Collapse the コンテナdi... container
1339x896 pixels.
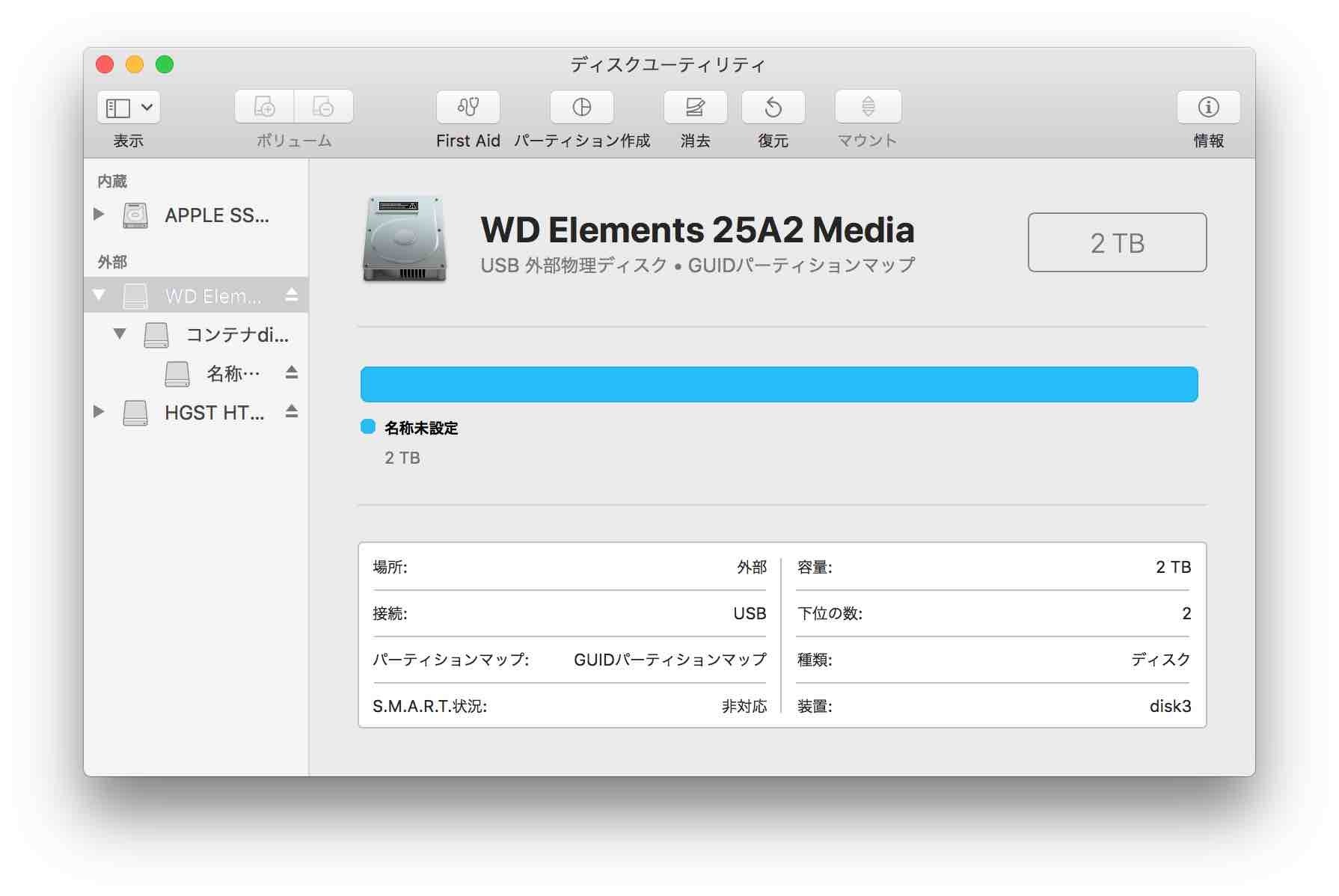(120, 334)
